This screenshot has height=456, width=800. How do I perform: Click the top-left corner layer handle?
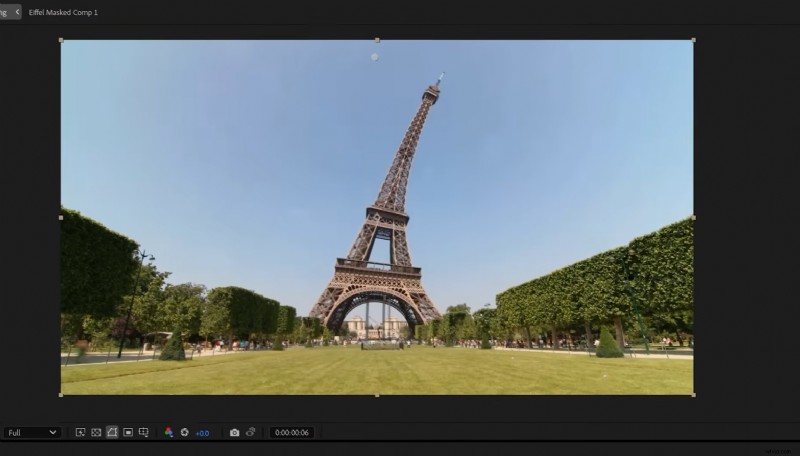[x=61, y=40]
